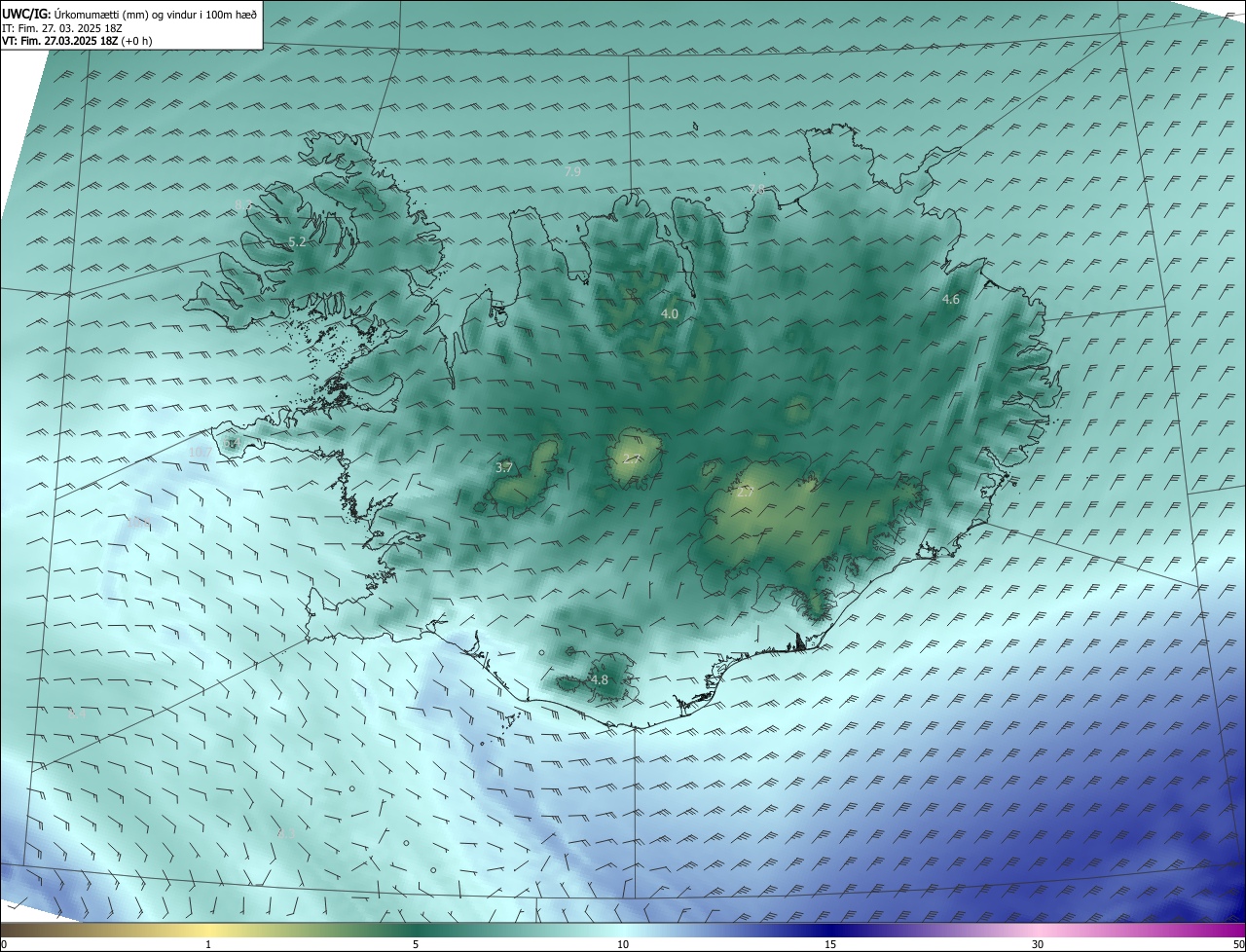Click the colour scale label "50"

1238,944
